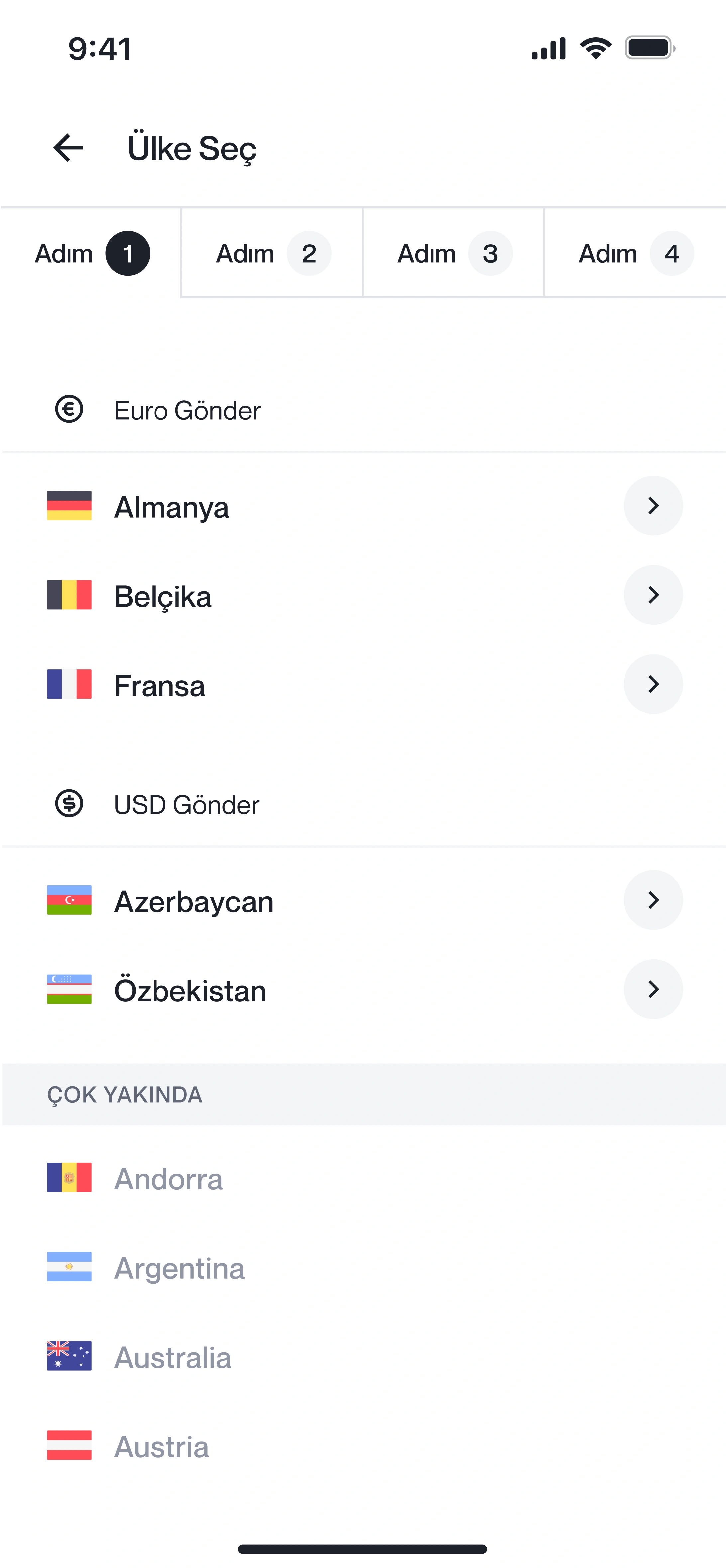This screenshot has width=726, height=1568.
Task: Tap the back arrow icon
Action: 68,148
